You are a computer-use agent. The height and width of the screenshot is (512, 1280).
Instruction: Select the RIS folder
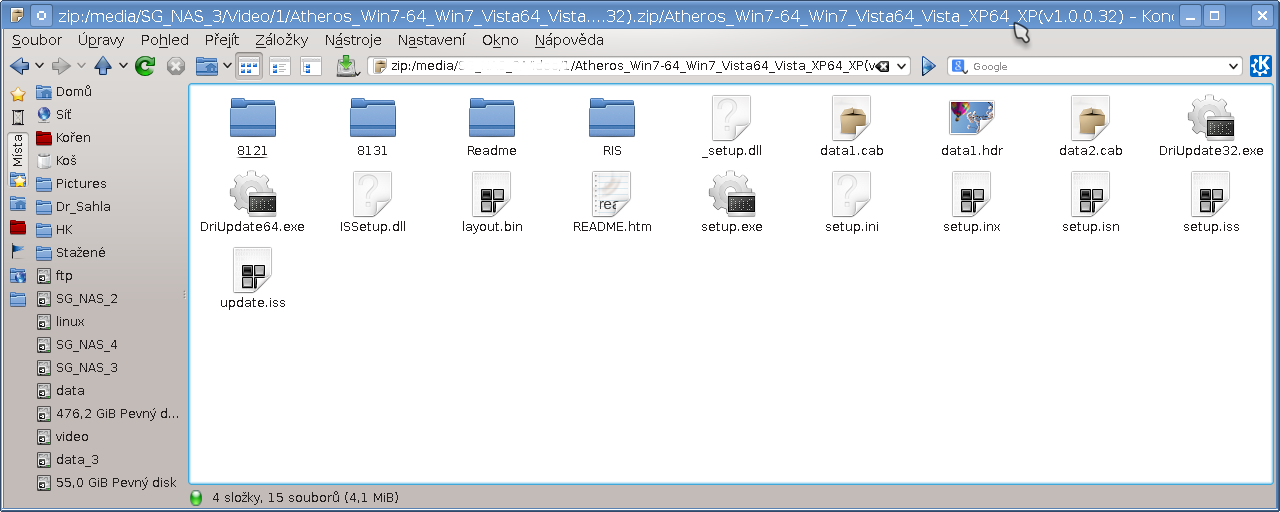pos(612,127)
